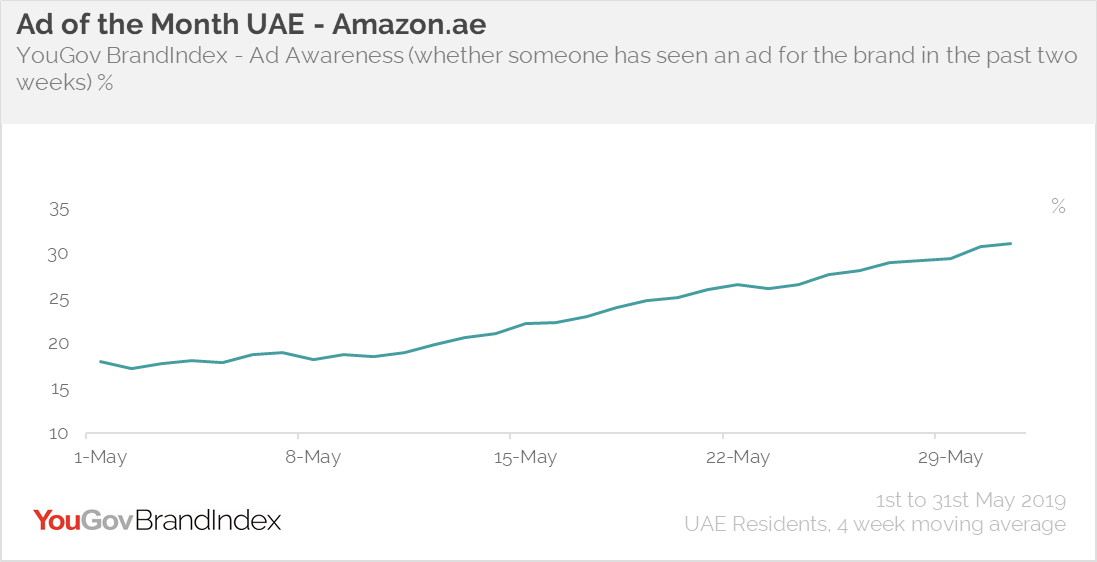Image resolution: width=1097 pixels, height=562 pixels.
Task: Click the 10 y-axis value
Action: pos(57,434)
